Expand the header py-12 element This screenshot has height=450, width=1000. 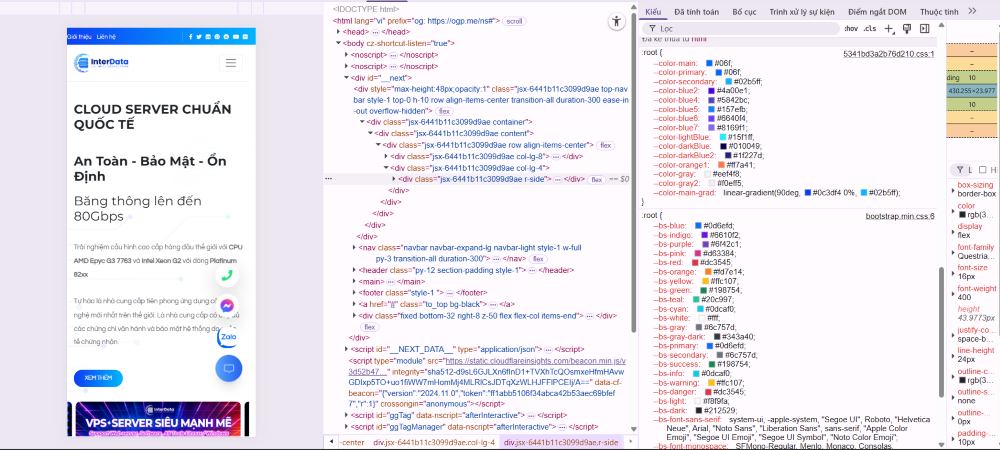(355, 270)
